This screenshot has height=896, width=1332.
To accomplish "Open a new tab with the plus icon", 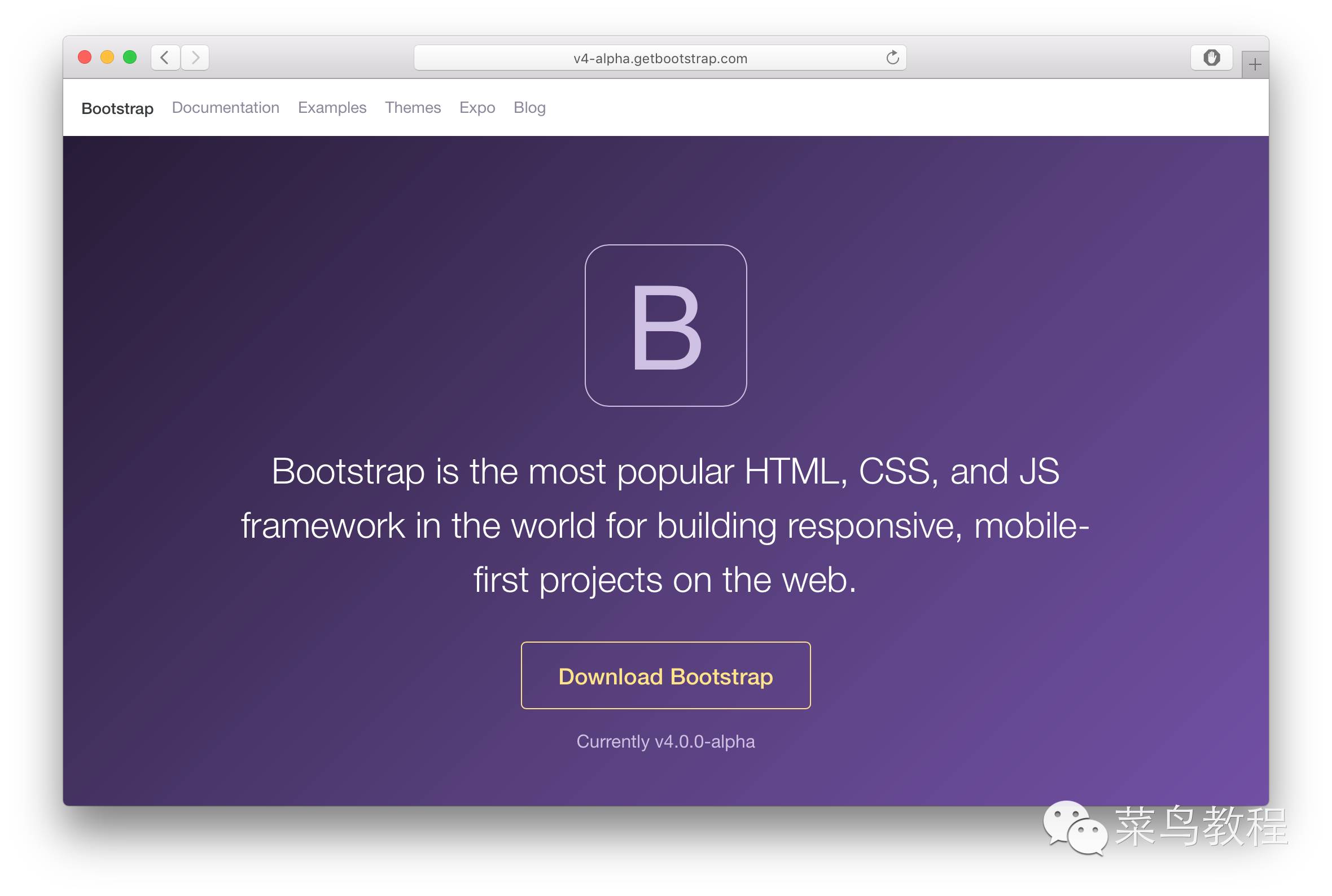I will (1254, 65).
